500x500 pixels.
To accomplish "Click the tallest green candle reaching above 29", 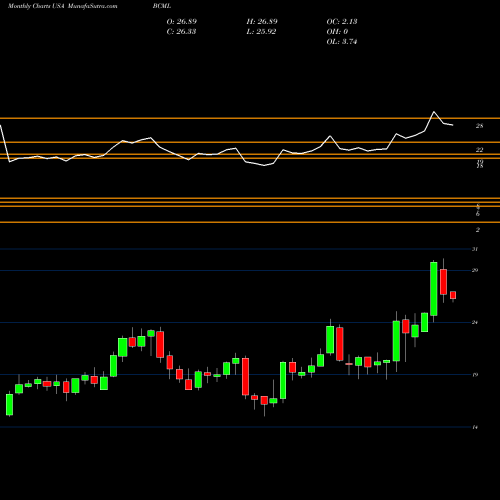I will click(434, 289).
